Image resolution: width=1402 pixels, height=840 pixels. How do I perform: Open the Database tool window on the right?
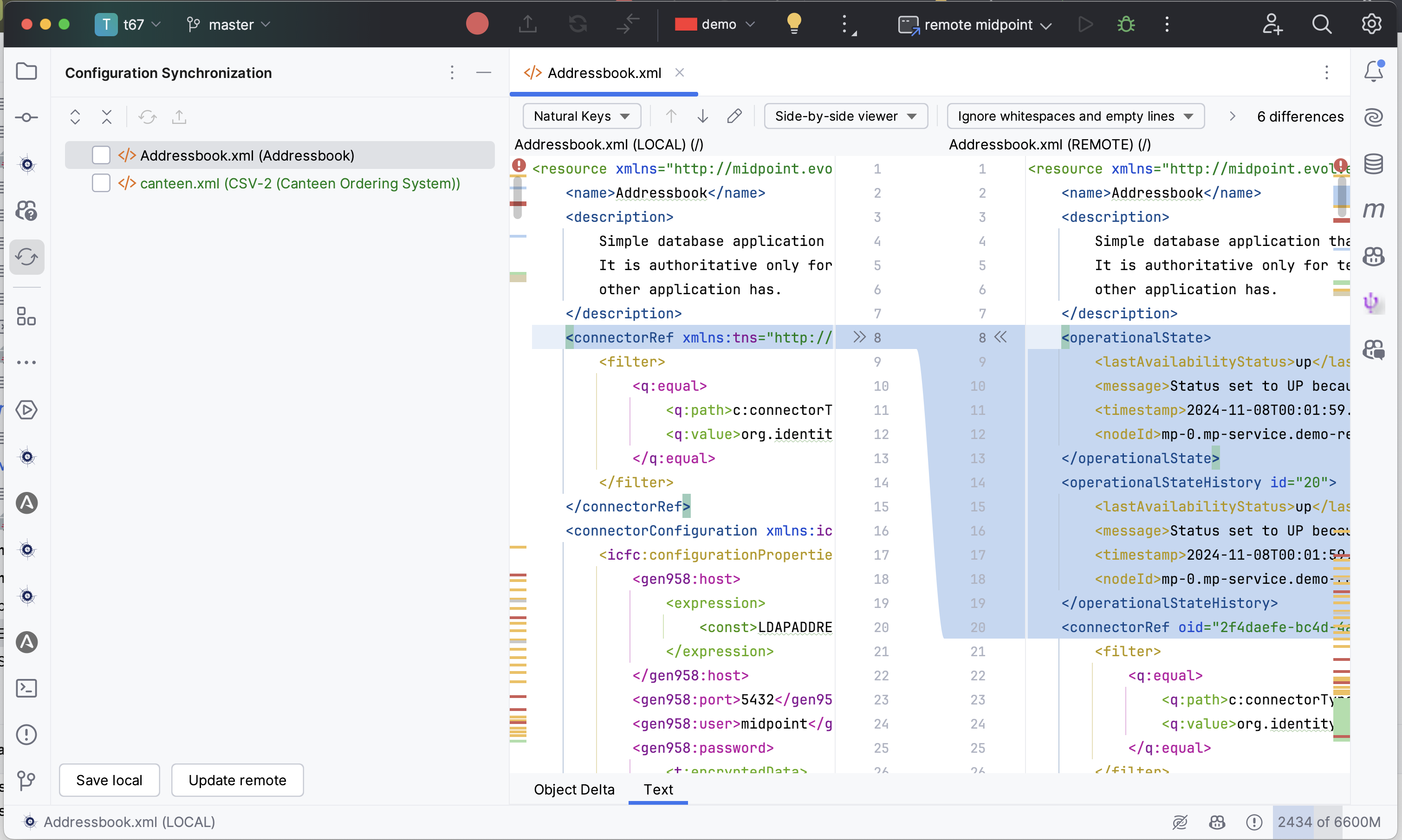[x=1374, y=163]
